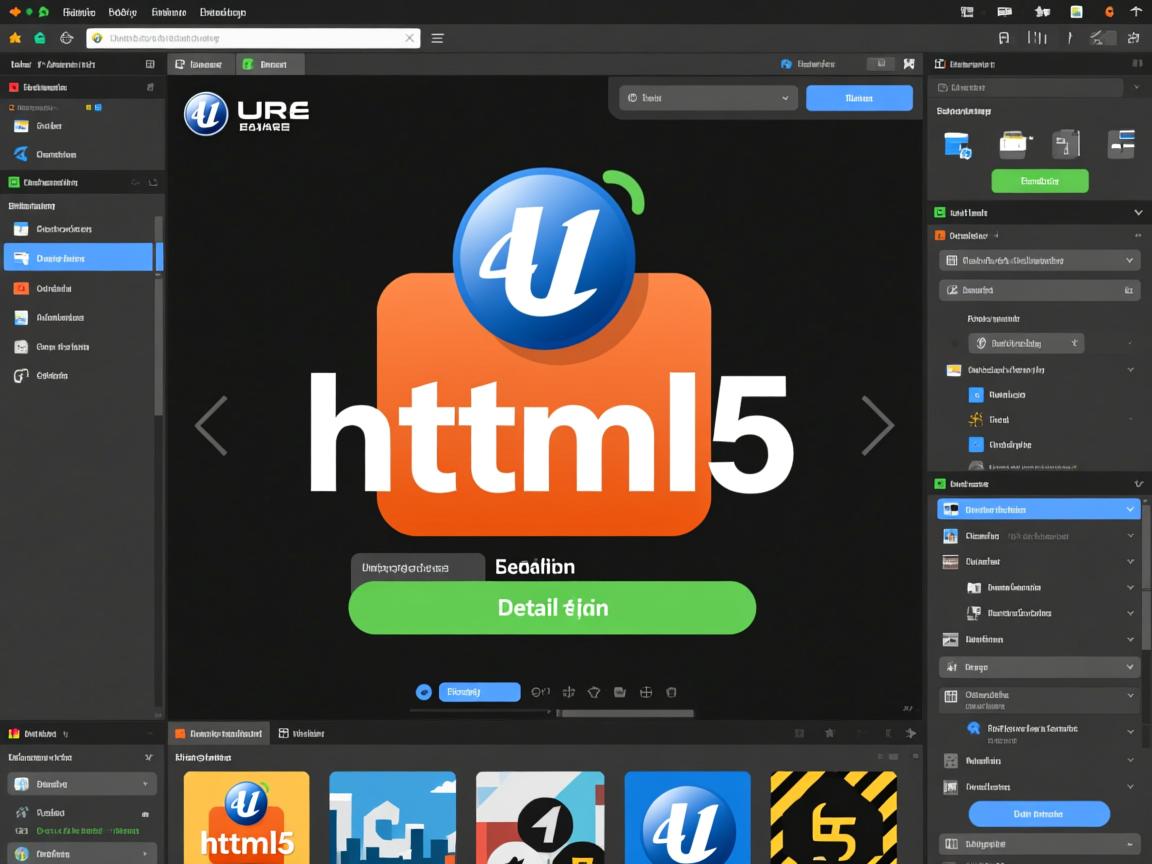Select the shield icon among the playback controls
The image size is (1152, 864).
tap(594, 691)
